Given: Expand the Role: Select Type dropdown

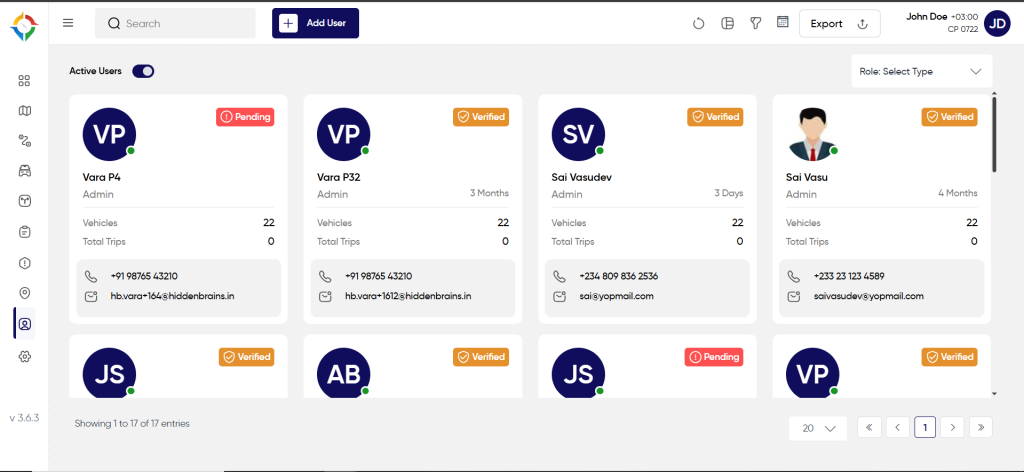Looking at the screenshot, I should pyautogui.click(x=921, y=71).
